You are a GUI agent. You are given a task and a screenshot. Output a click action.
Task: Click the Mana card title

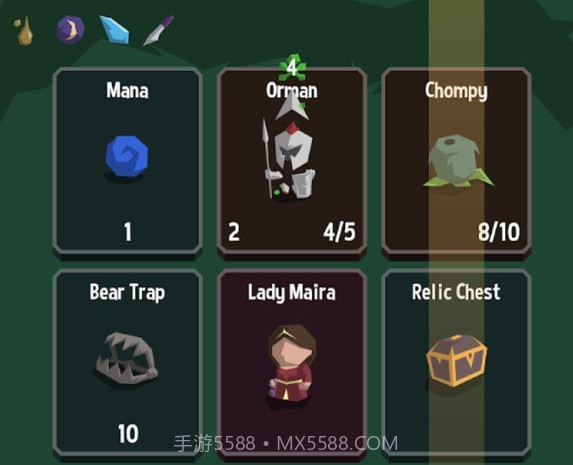[127, 90]
